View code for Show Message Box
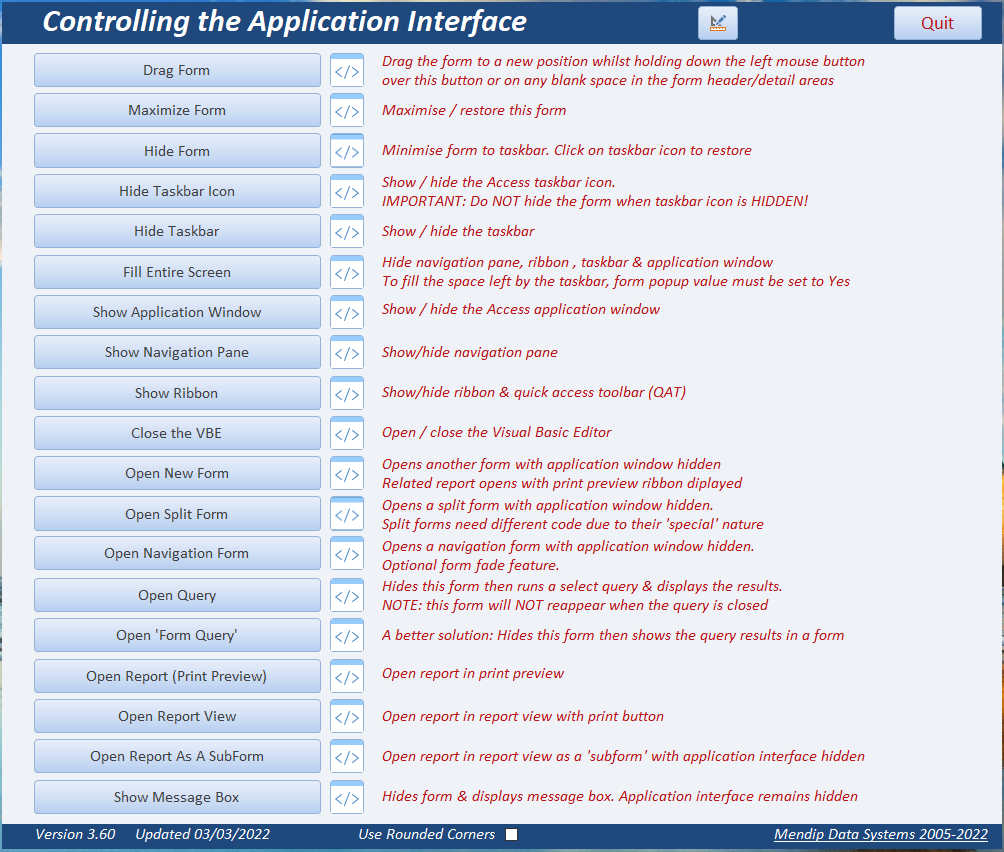The height and width of the screenshot is (852, 1004). pos(347,798)
